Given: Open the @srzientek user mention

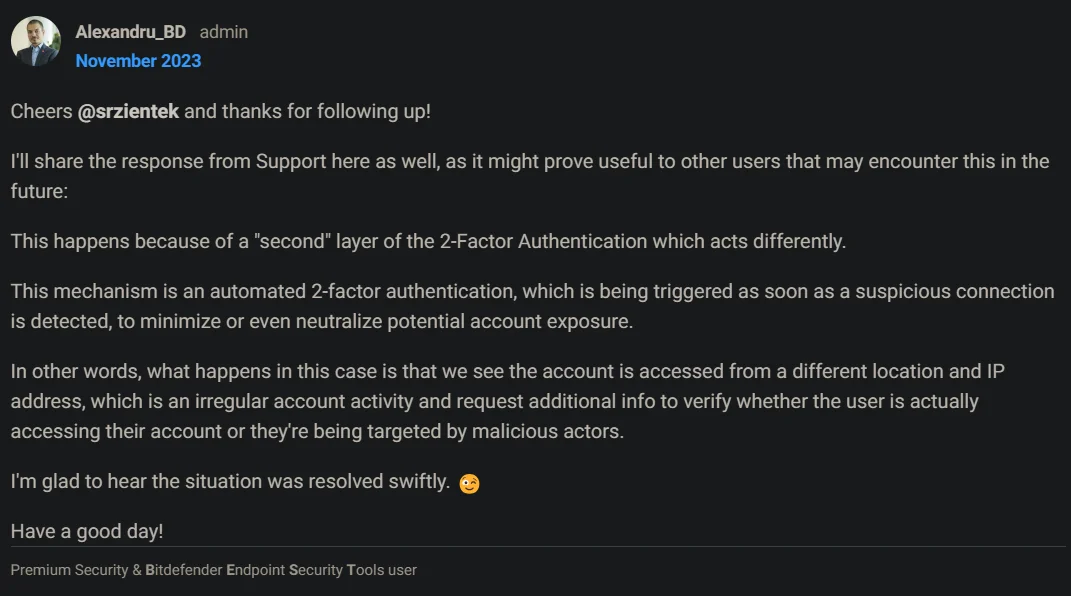Looking at the screenshot, I should pos(128,111).
